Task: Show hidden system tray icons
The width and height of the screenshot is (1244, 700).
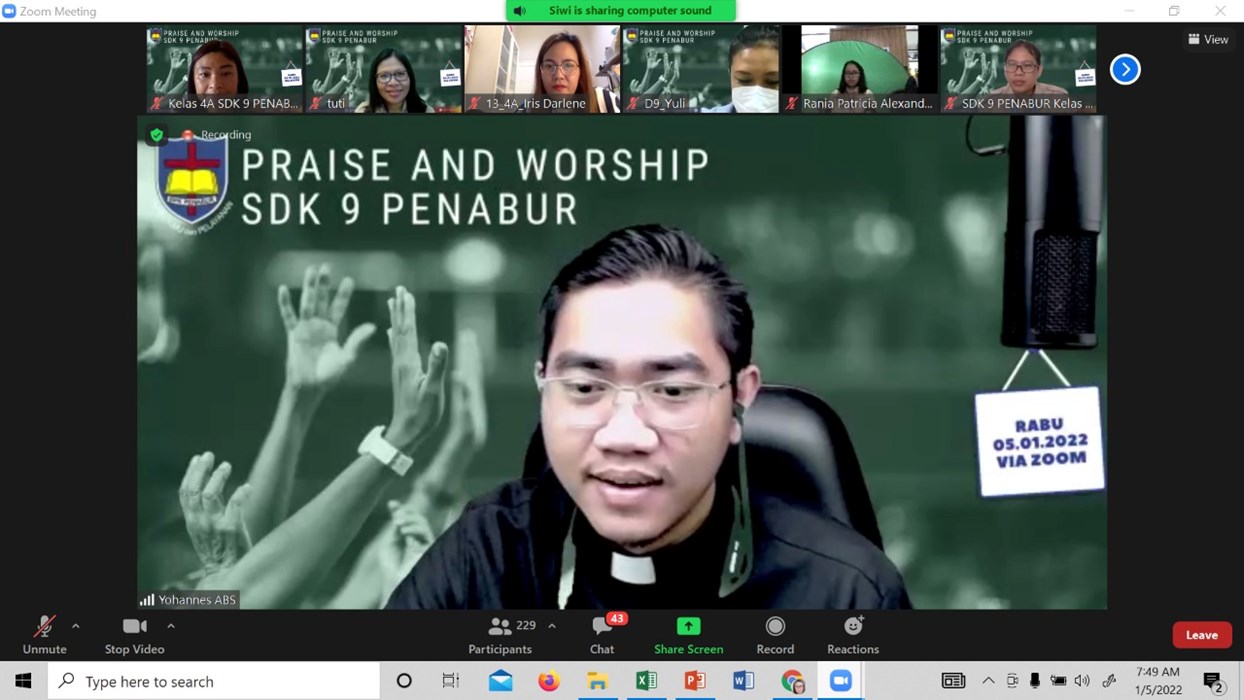Action: [988, 681]
